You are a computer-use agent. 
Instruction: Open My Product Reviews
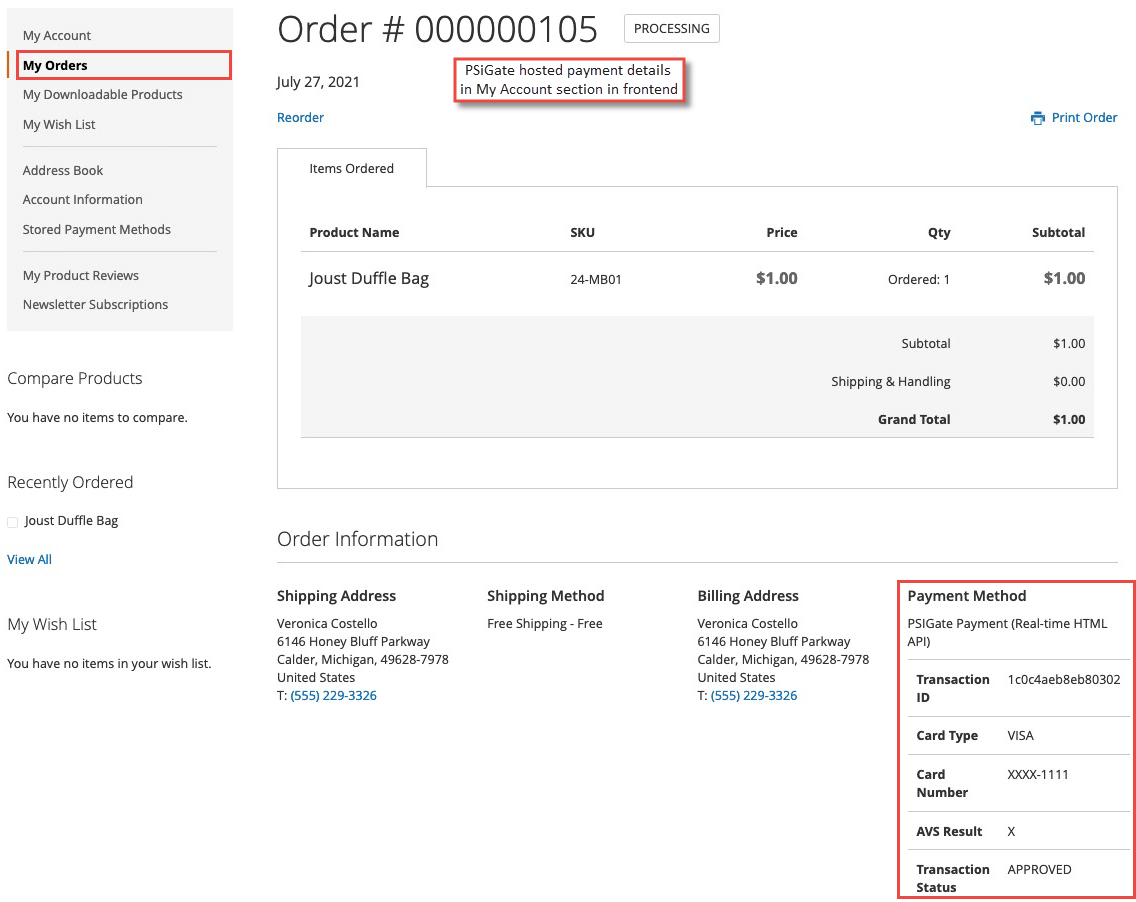[80, 275]
